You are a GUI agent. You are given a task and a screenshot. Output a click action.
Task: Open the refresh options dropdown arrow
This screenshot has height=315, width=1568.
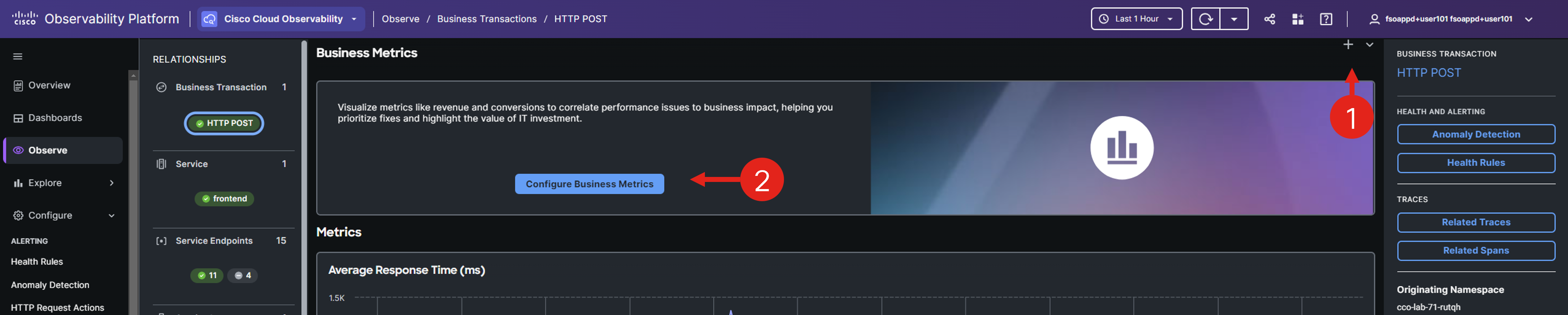(x=1234, y=19)
